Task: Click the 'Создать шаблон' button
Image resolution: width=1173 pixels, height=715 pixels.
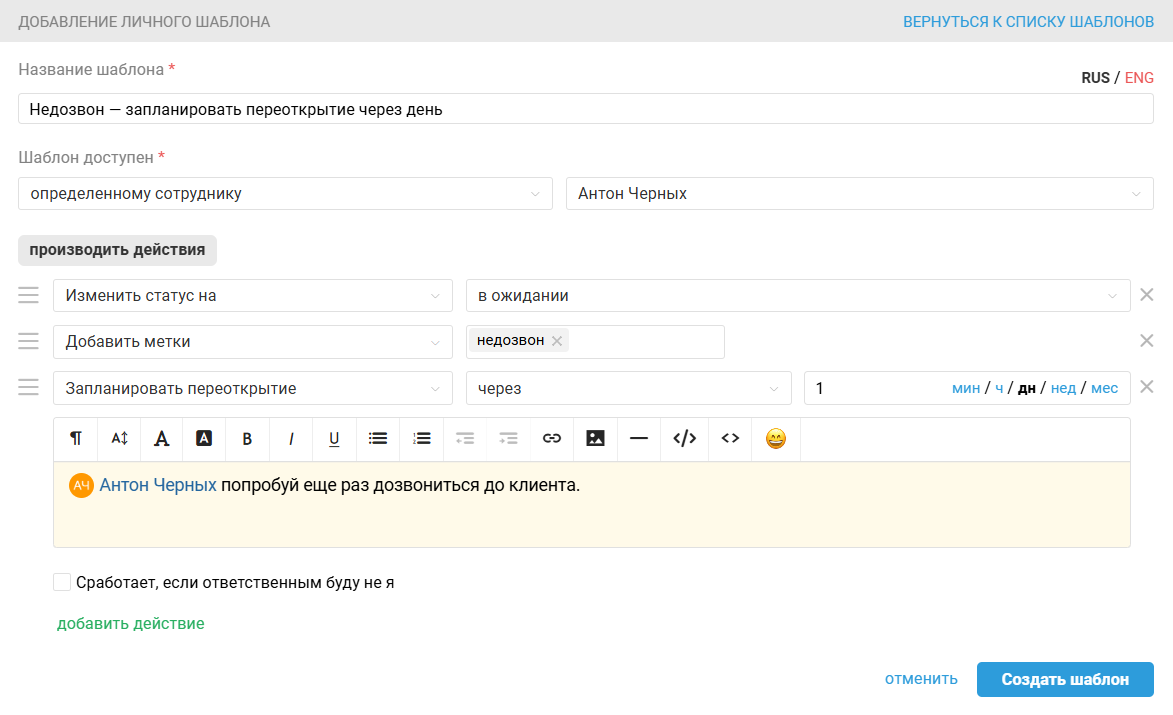Action: (x=1065, y=679)
